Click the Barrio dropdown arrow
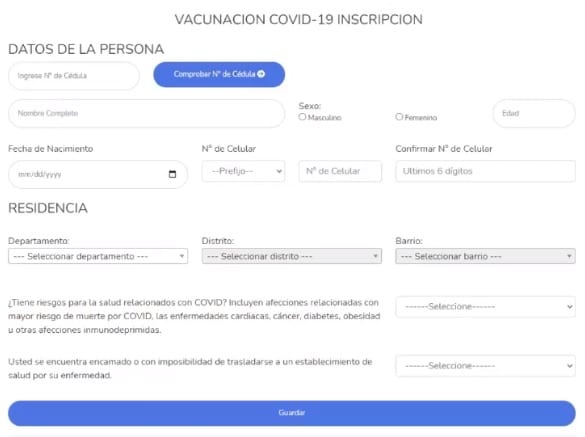This screenshot has height=437, width=585. (569, 256)
